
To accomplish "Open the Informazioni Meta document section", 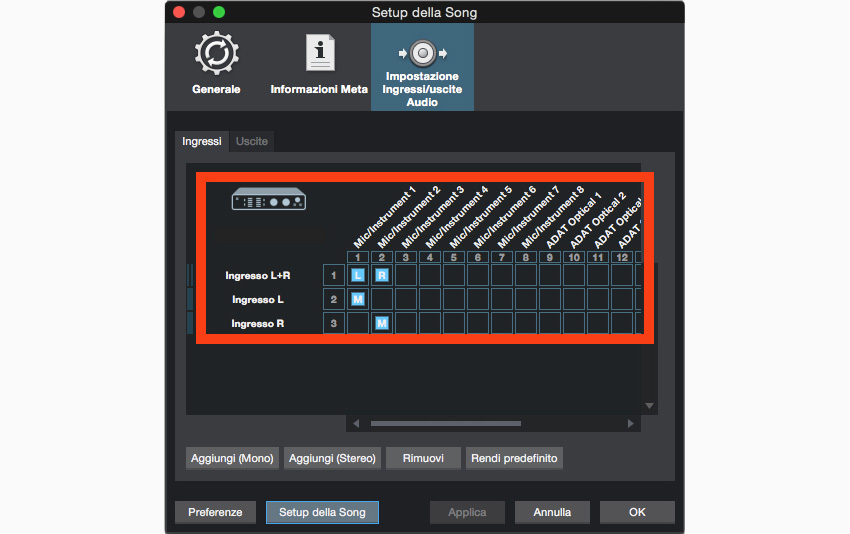I will [319, 66].
